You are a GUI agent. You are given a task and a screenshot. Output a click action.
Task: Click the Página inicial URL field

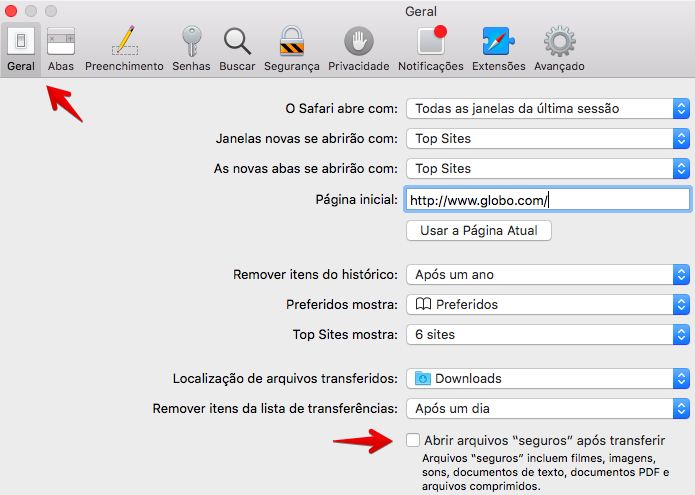(x=548, y=200)
